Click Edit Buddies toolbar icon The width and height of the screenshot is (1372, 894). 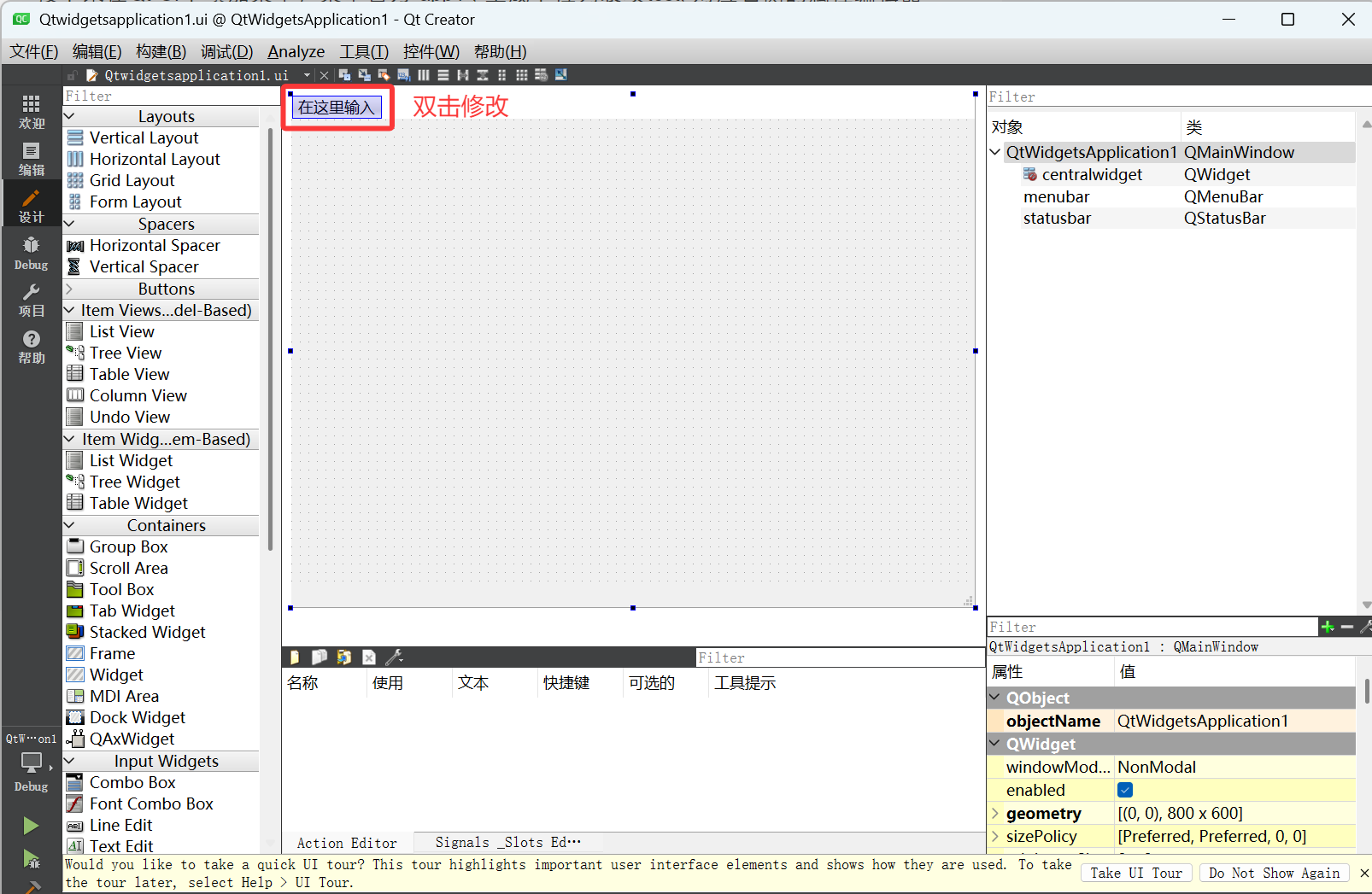[384, 75]
